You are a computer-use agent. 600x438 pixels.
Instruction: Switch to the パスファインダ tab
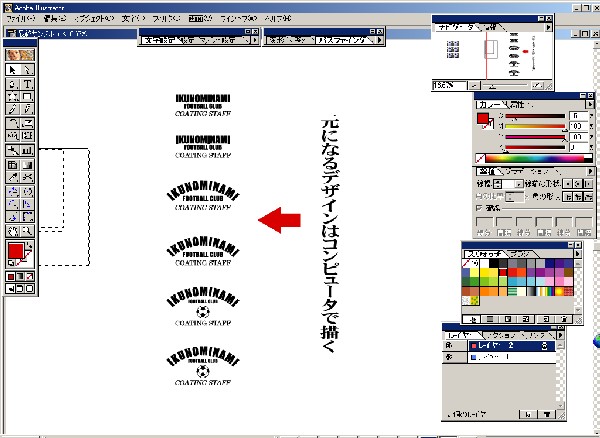343,40
